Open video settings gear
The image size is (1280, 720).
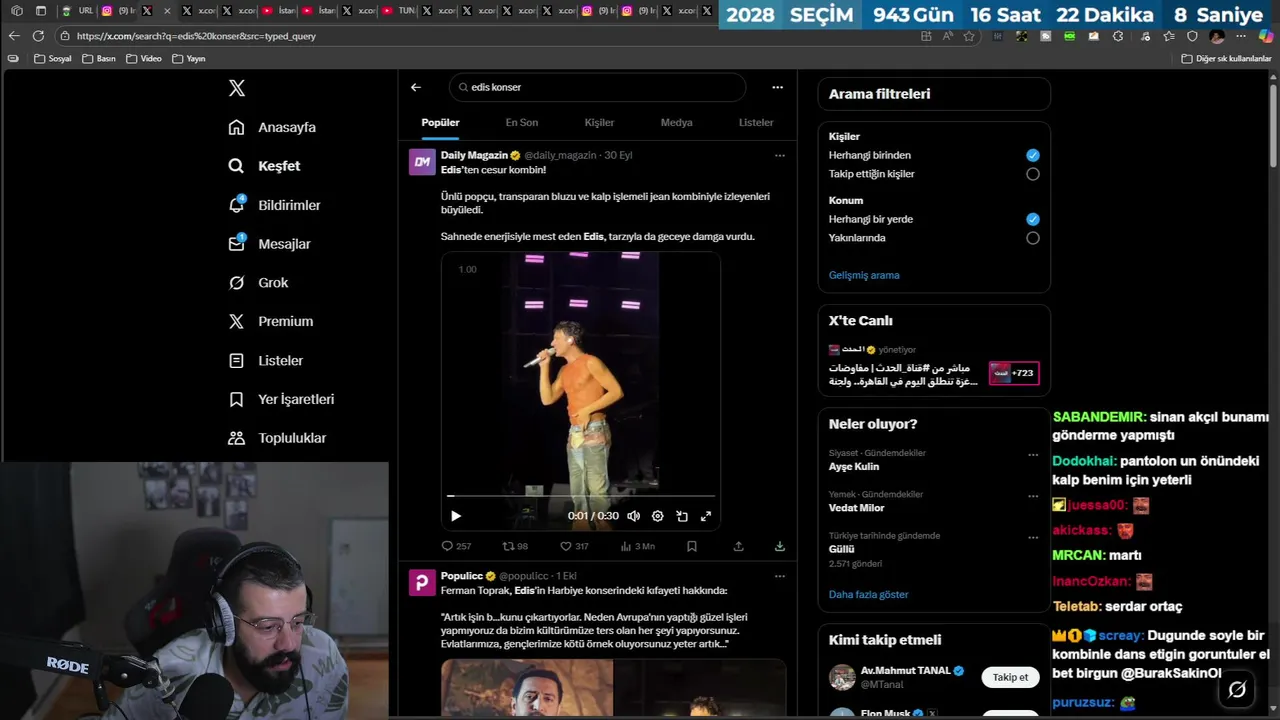coord(657,516)
